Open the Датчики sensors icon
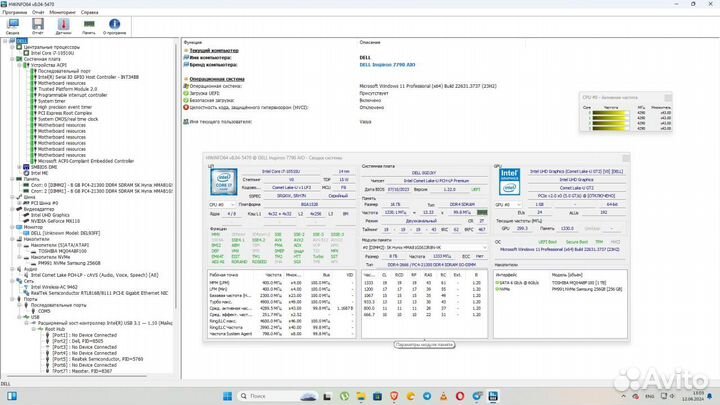 coord(63,25)
